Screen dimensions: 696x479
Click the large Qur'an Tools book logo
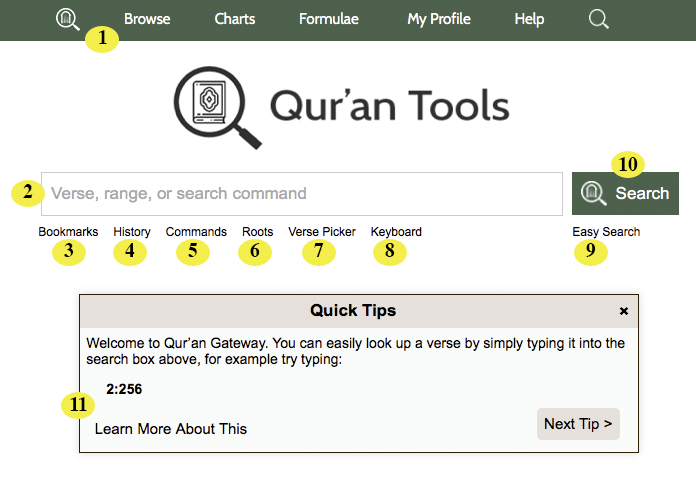click(x=218, y=107)
